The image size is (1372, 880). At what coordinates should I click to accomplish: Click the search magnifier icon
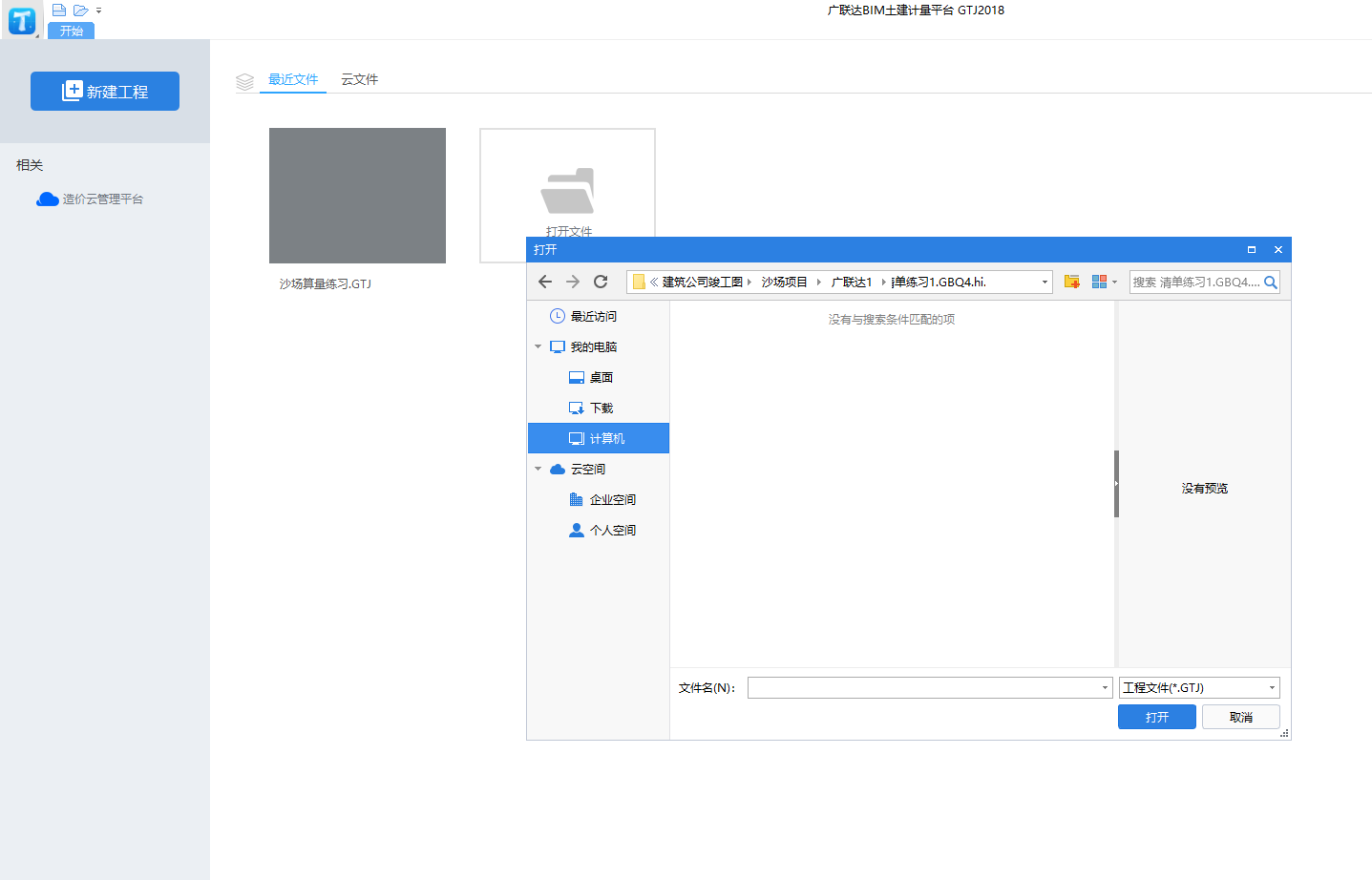(x=1271, y=283)
